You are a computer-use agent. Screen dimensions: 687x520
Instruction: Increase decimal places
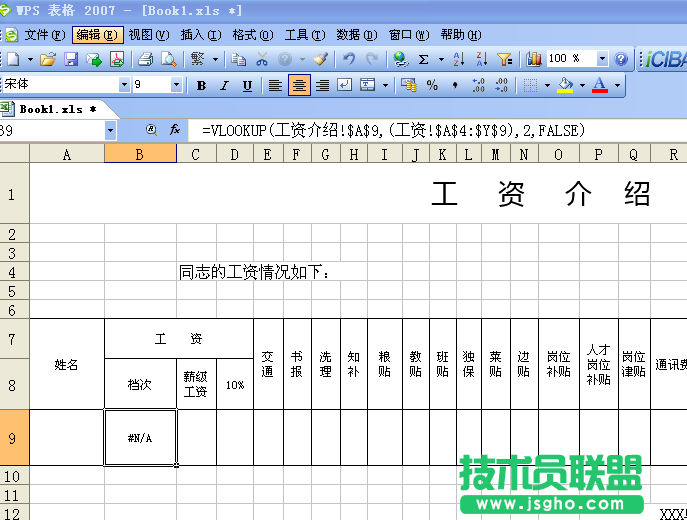(x=478, y=85)
